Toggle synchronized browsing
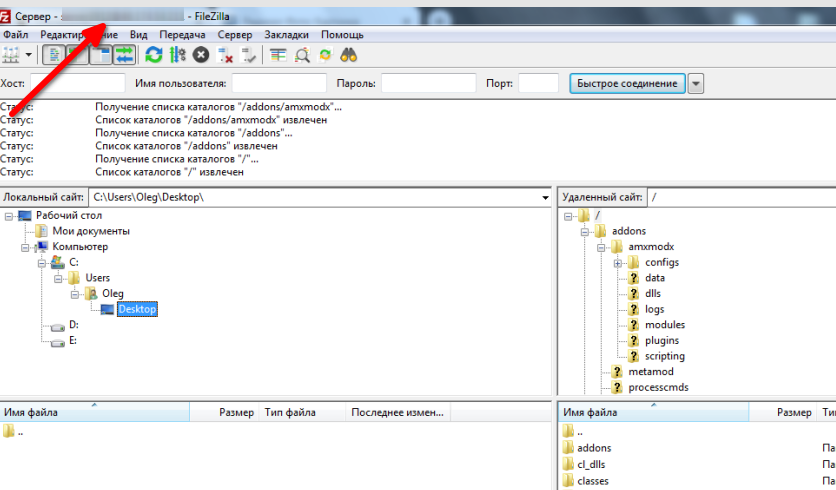Image resolution: width=836 pixels, height=490 pixels. [325, 55]
